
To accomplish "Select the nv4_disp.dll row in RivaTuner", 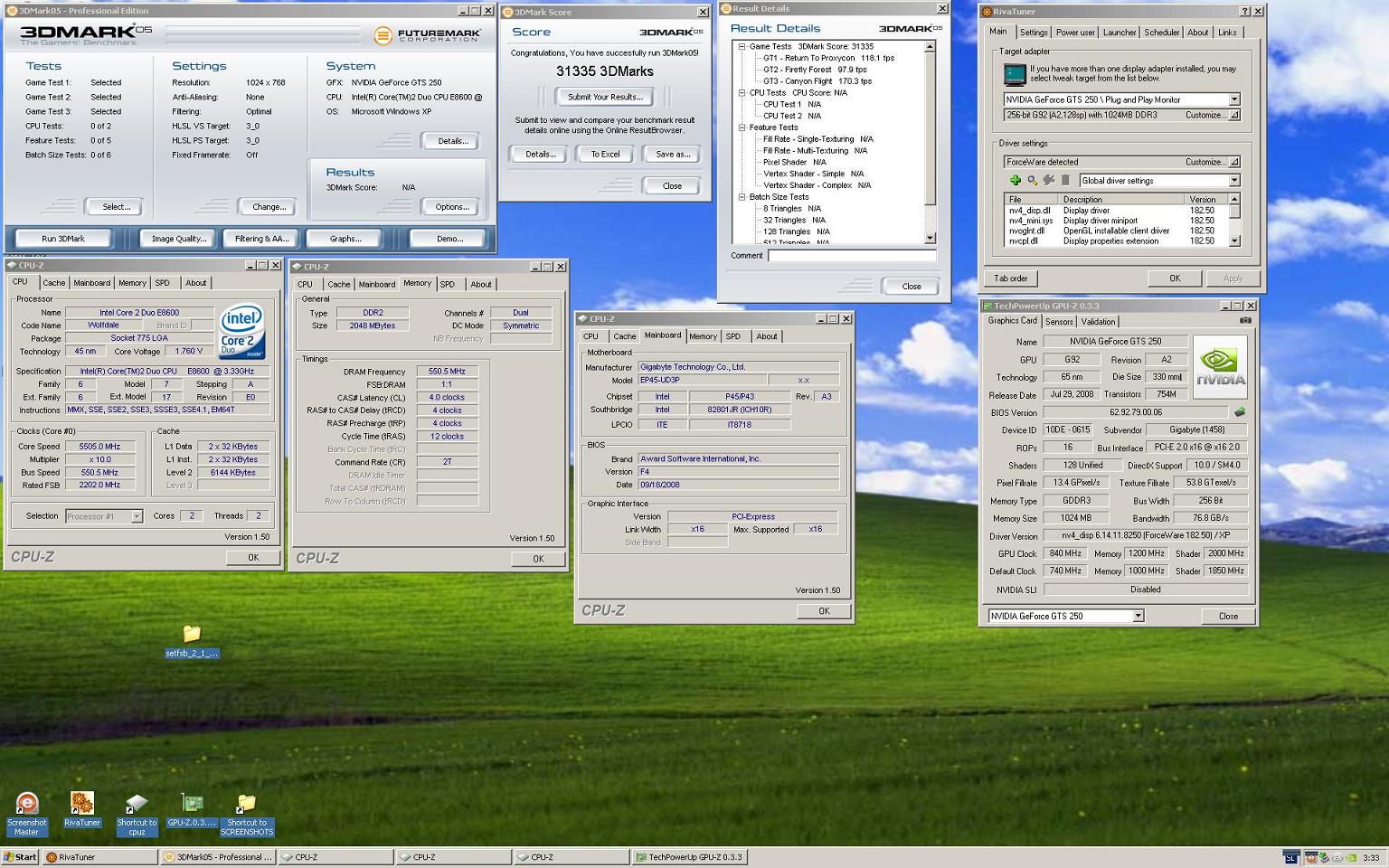I will [x=1116, y=210].
